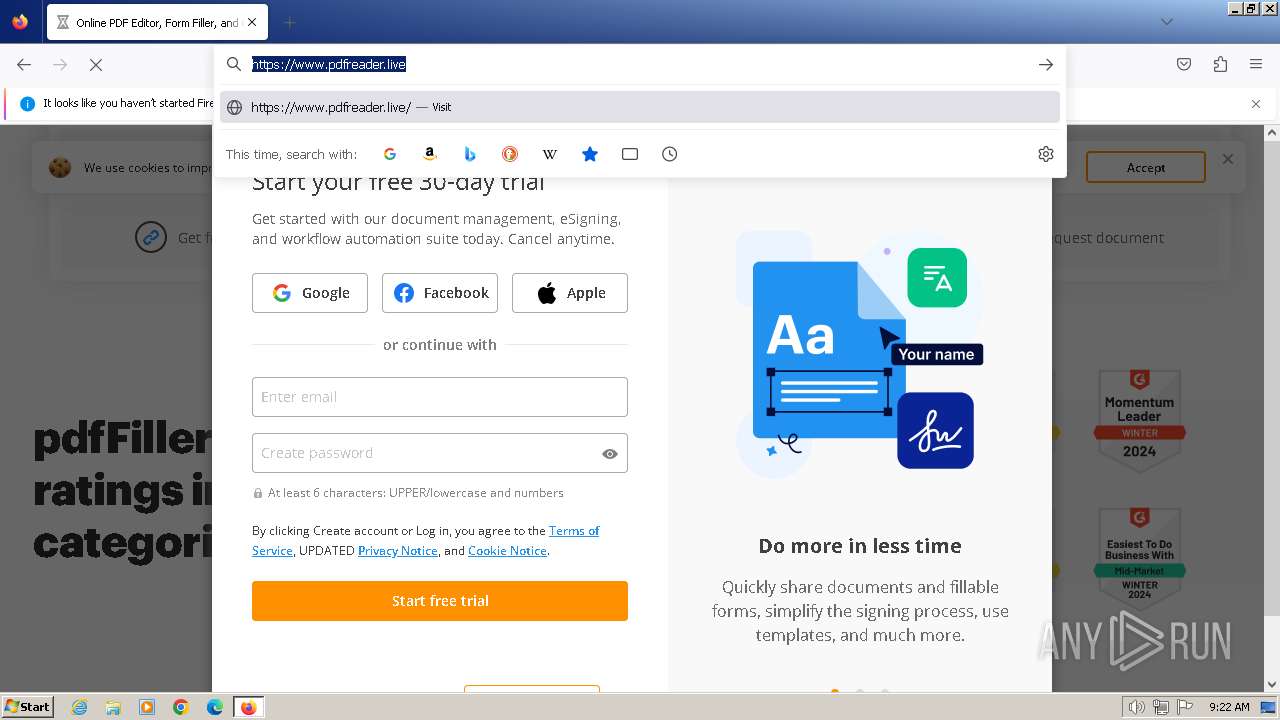Click the page scrollbar up arrow
Image resolution: width=1280 pixels, height=720 pixels.
(x=1272, y=132)
